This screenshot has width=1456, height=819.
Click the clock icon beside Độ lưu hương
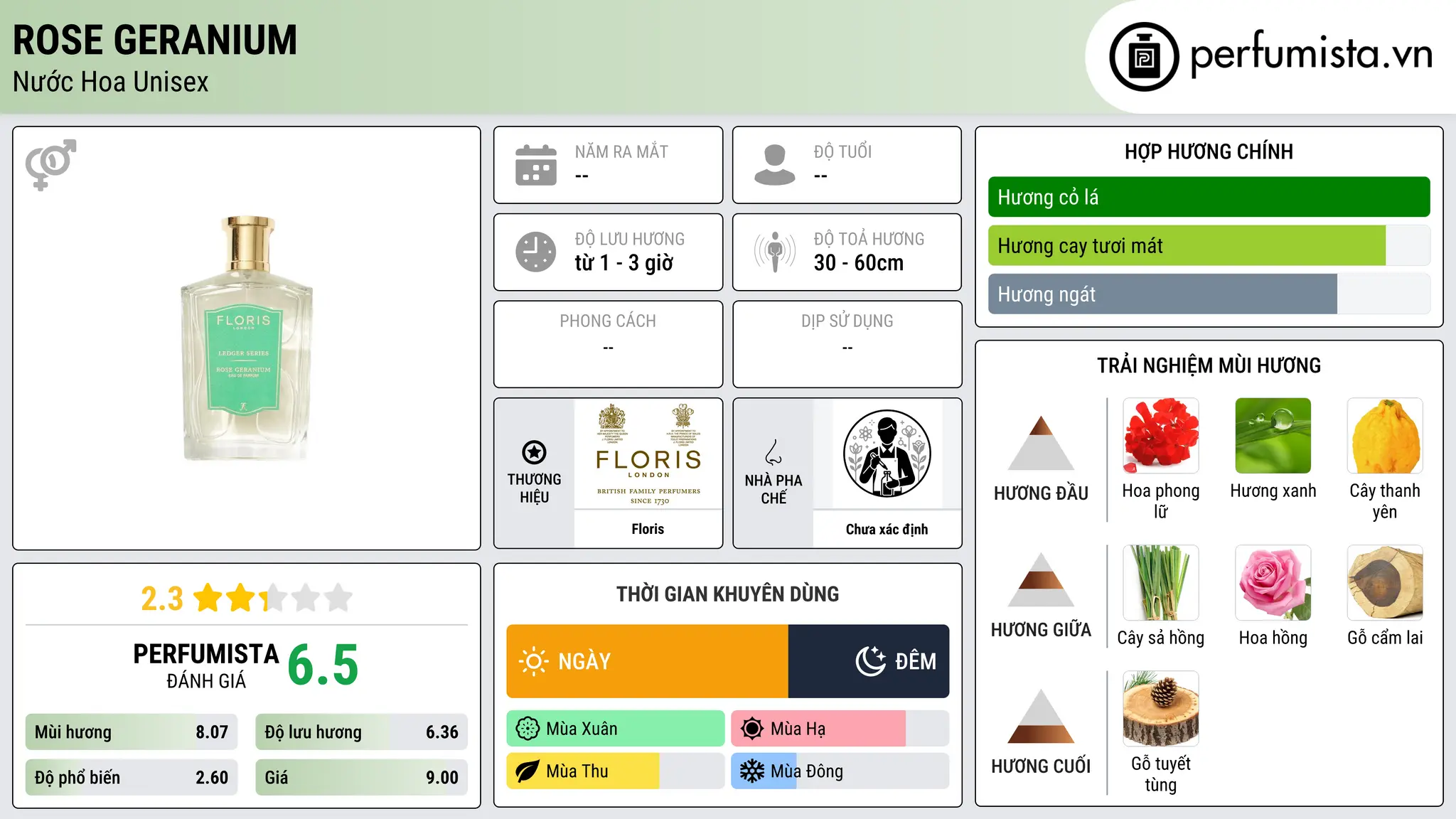pos(536,252)
